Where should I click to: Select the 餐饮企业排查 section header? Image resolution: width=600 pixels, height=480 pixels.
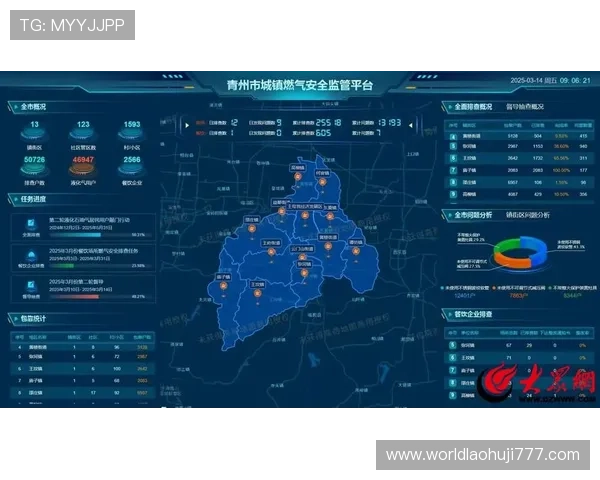(x=473, y=314)
